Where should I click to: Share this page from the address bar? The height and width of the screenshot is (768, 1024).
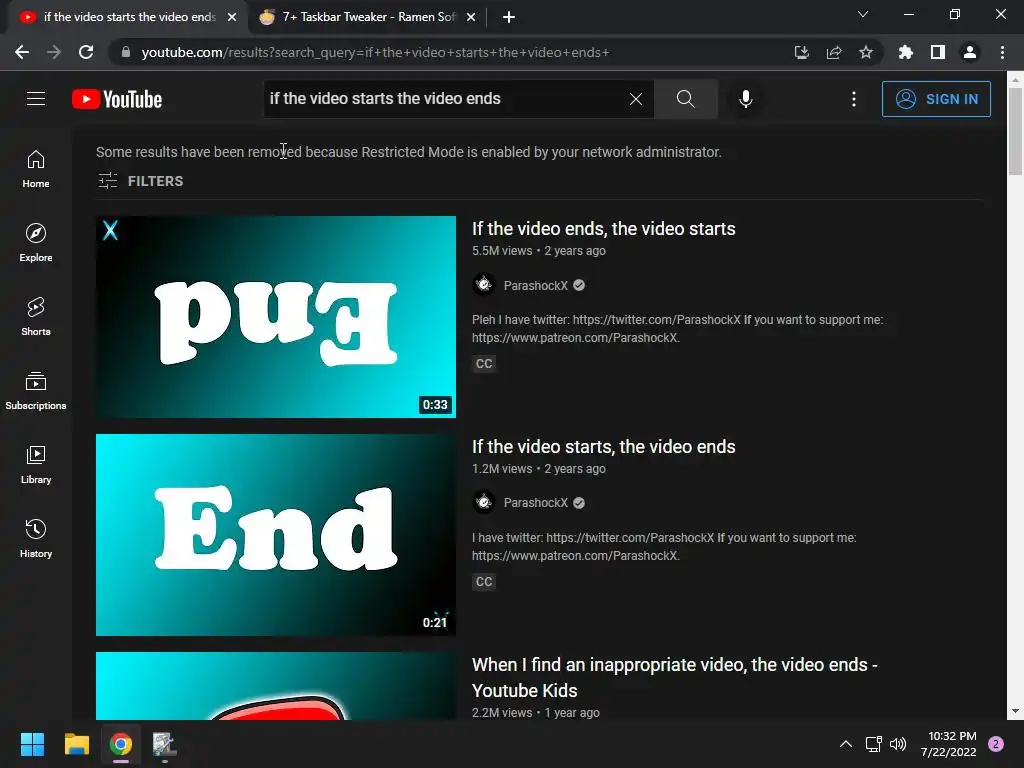pos(834,52)
